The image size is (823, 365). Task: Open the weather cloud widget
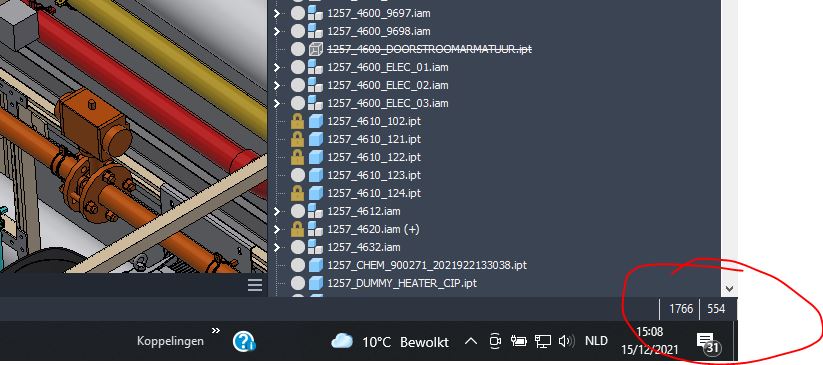(x=342, y=341)
